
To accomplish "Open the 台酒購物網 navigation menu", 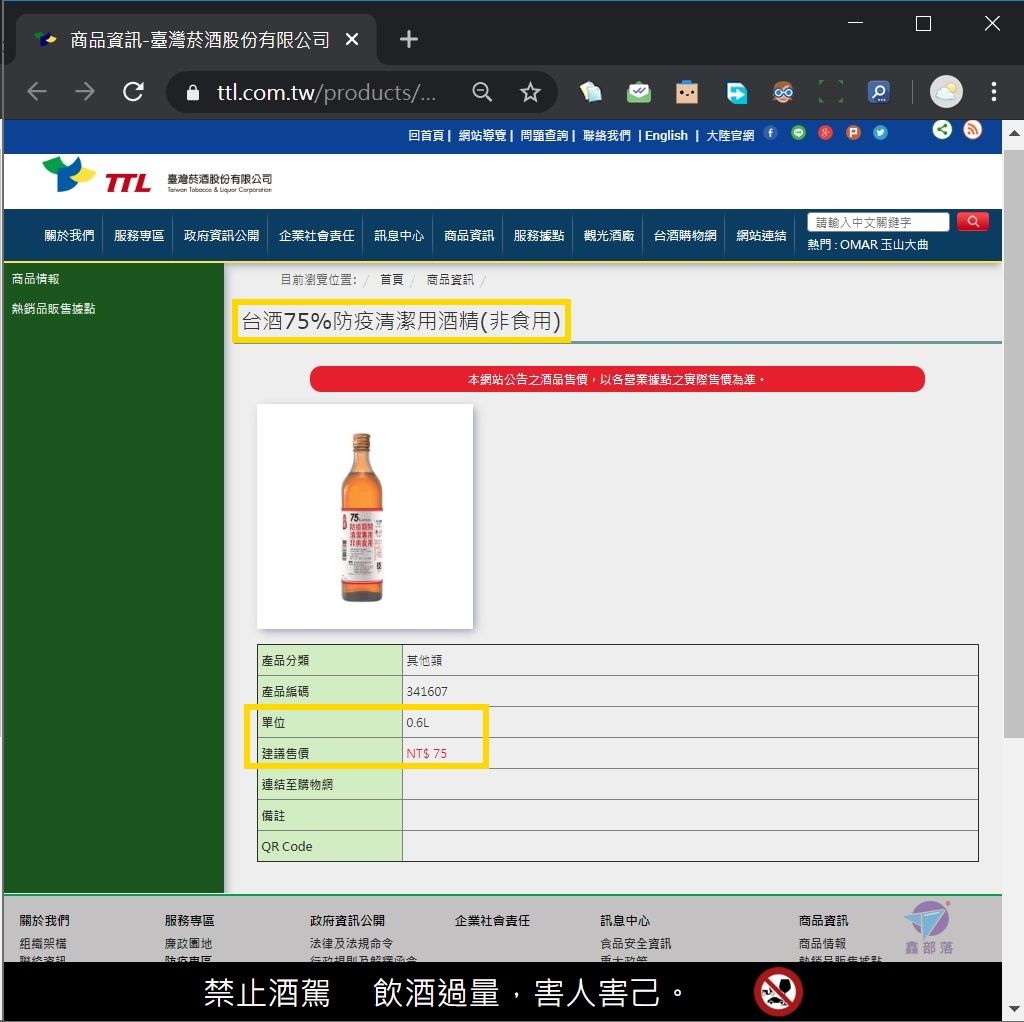I will tap(685, 236).
